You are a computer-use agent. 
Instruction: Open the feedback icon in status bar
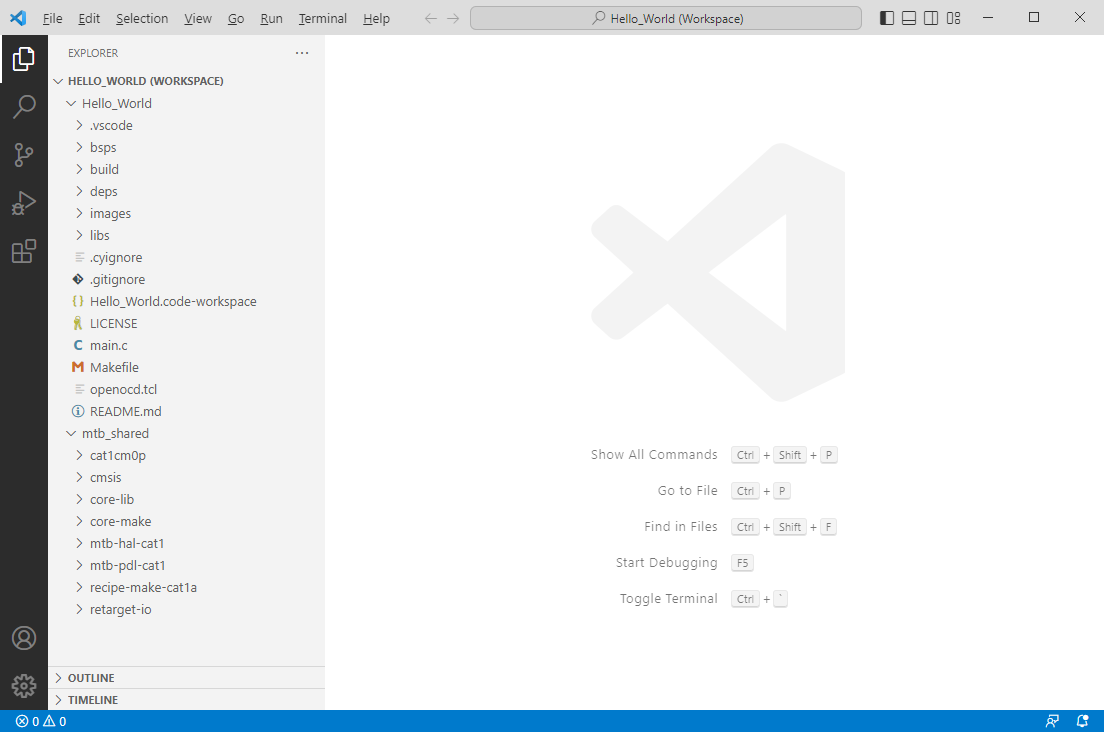1053,721
